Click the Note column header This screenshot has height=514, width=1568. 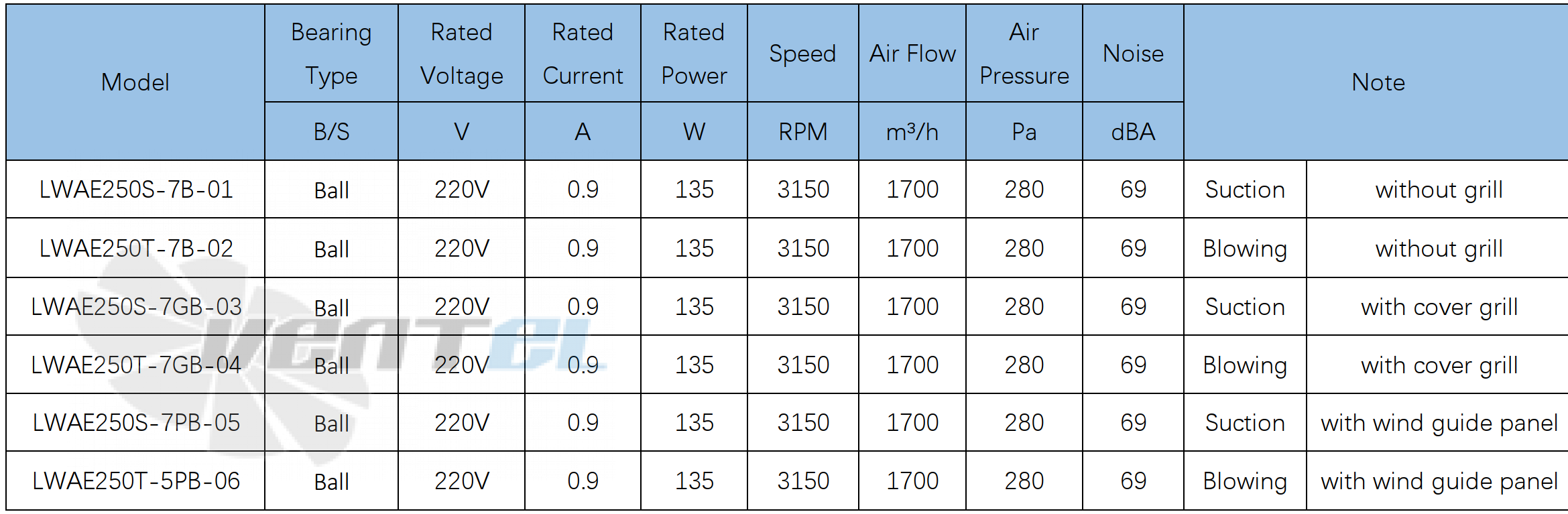[x=1378, y=82]
